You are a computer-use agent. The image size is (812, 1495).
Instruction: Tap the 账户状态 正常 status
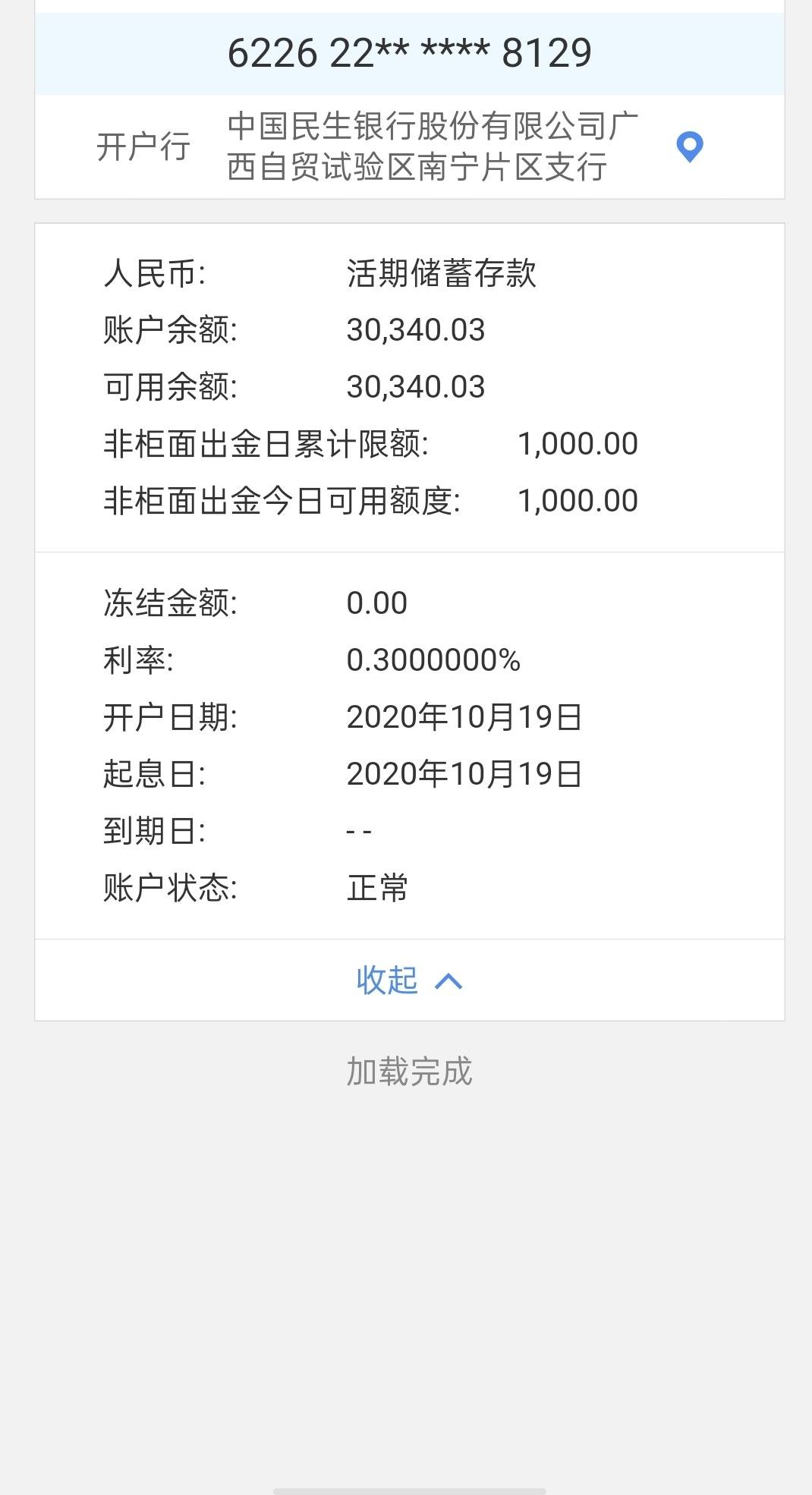pyautogui.click(x=378, y=888)
